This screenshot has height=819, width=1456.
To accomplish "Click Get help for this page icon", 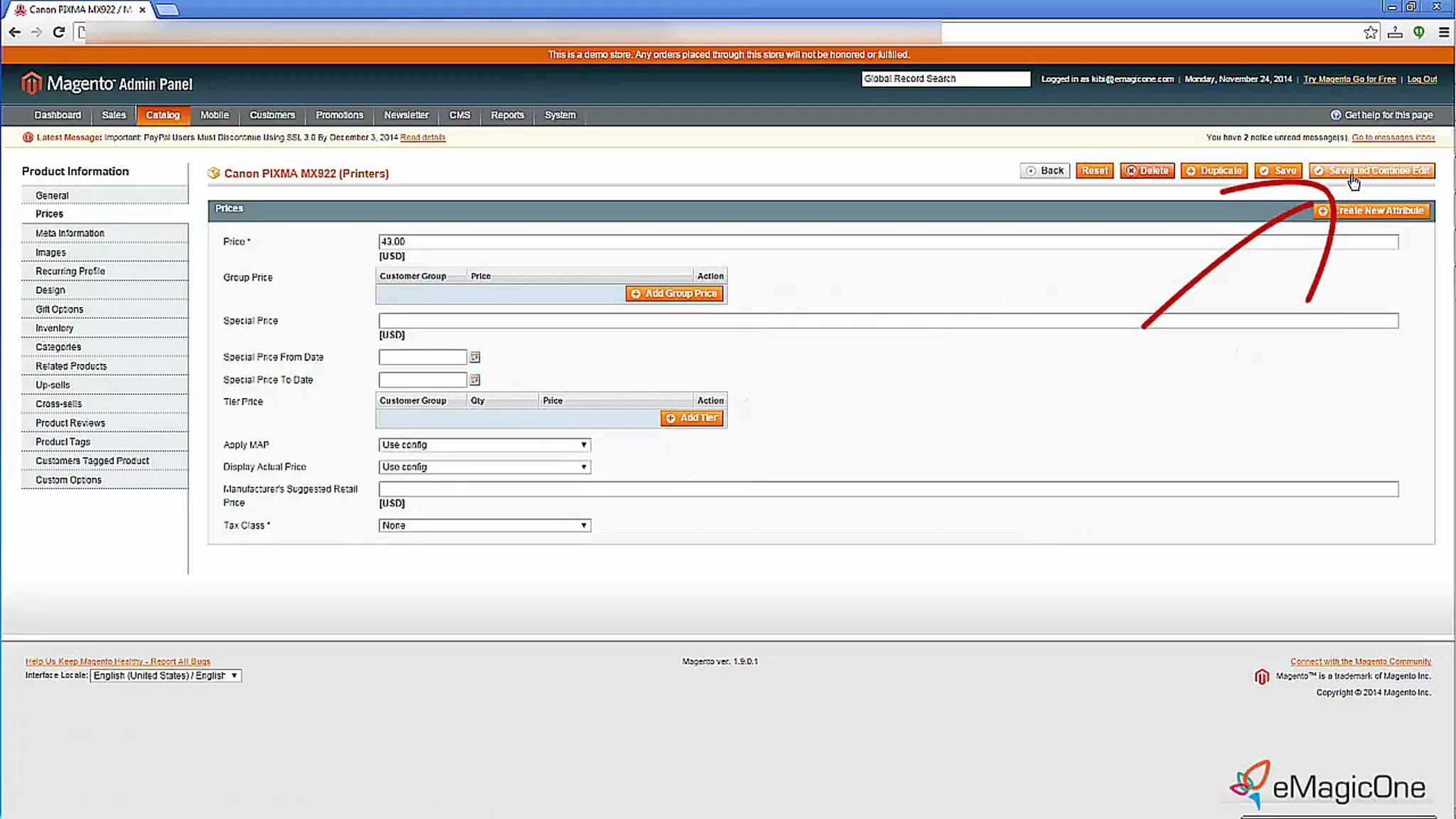I will click(1335, 115).
